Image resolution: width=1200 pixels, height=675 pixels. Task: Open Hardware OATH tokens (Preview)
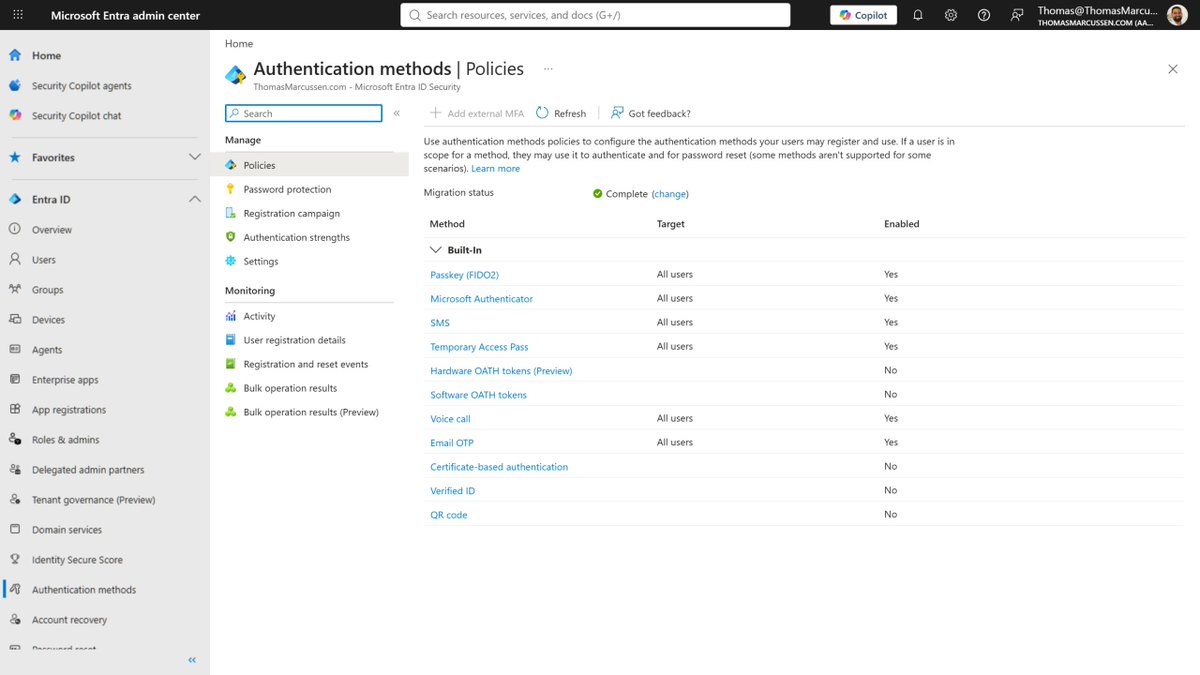(x=501, y=370)
